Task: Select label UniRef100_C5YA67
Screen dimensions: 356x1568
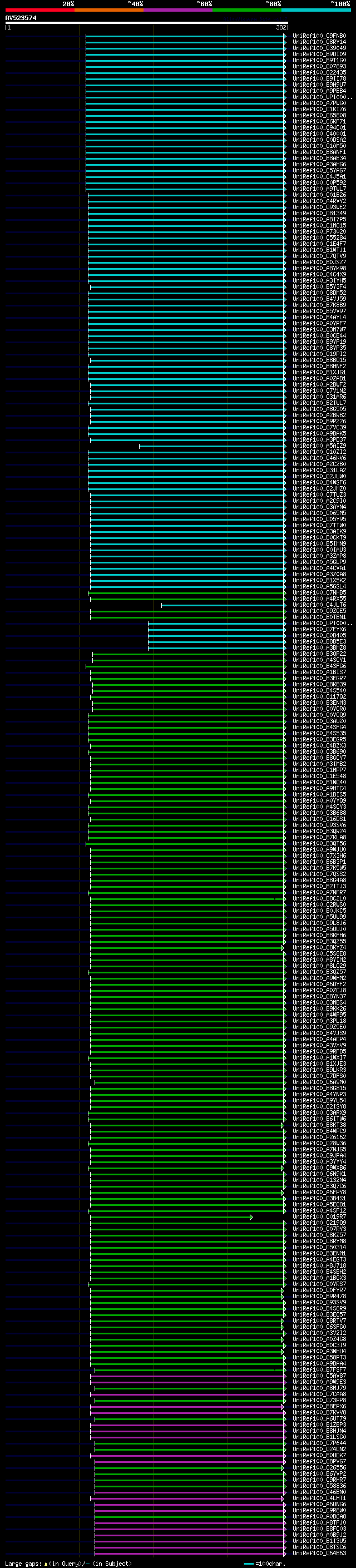Action: point(319,170)
